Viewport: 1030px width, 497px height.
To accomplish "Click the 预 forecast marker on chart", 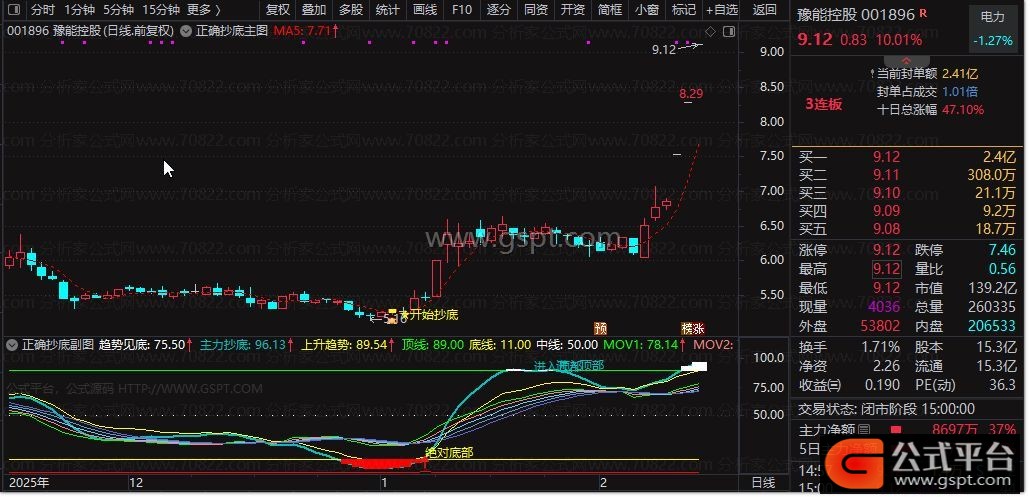I will click(600, 327).
